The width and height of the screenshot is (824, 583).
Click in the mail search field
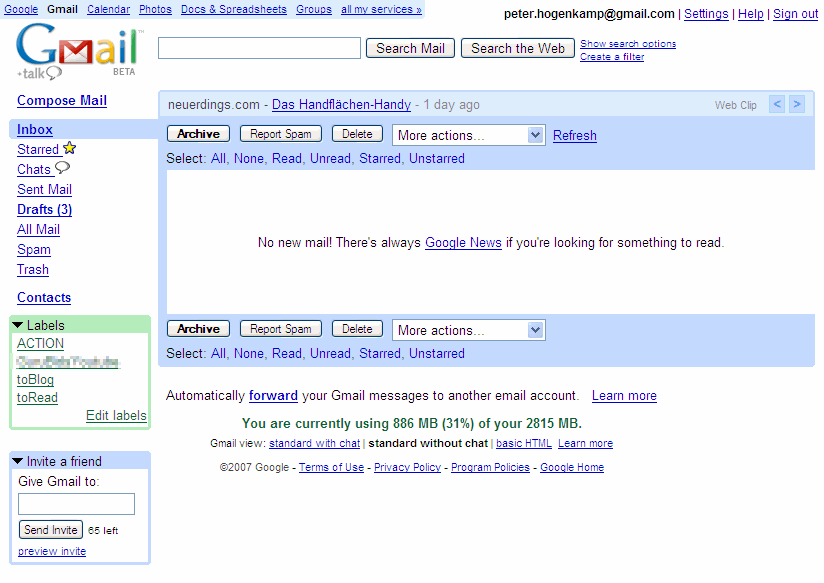pos(259,48)
